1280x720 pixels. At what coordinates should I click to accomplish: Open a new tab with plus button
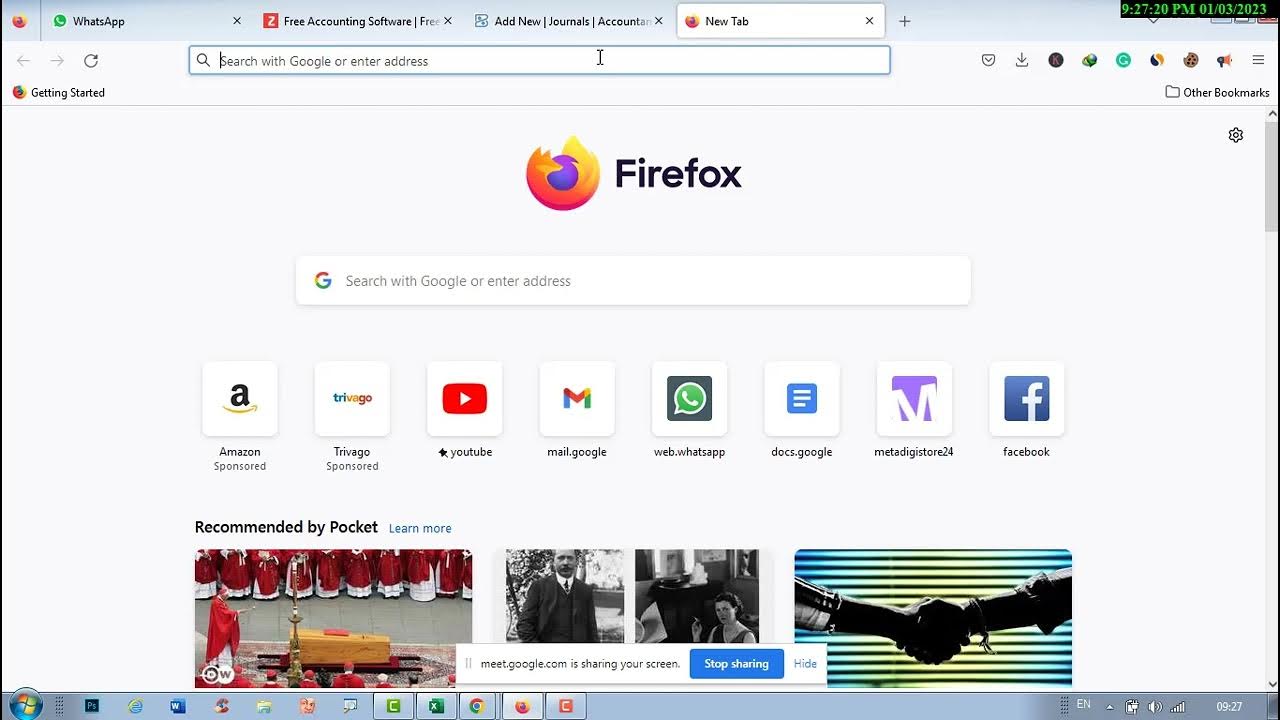[x=905, y=21]
